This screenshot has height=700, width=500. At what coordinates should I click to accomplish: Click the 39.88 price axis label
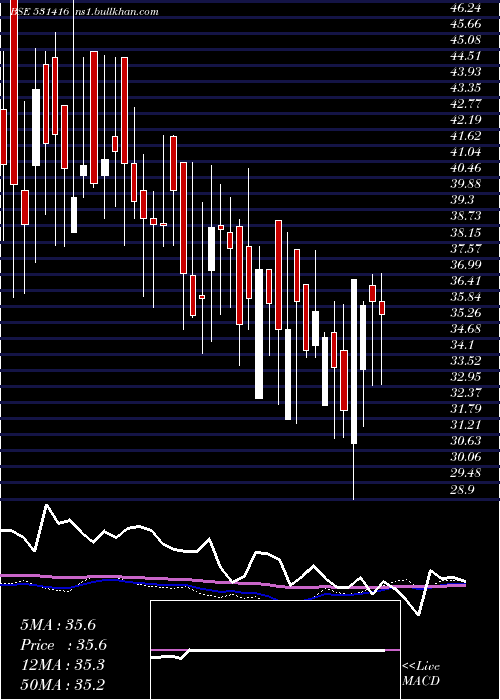click(465, 184)
